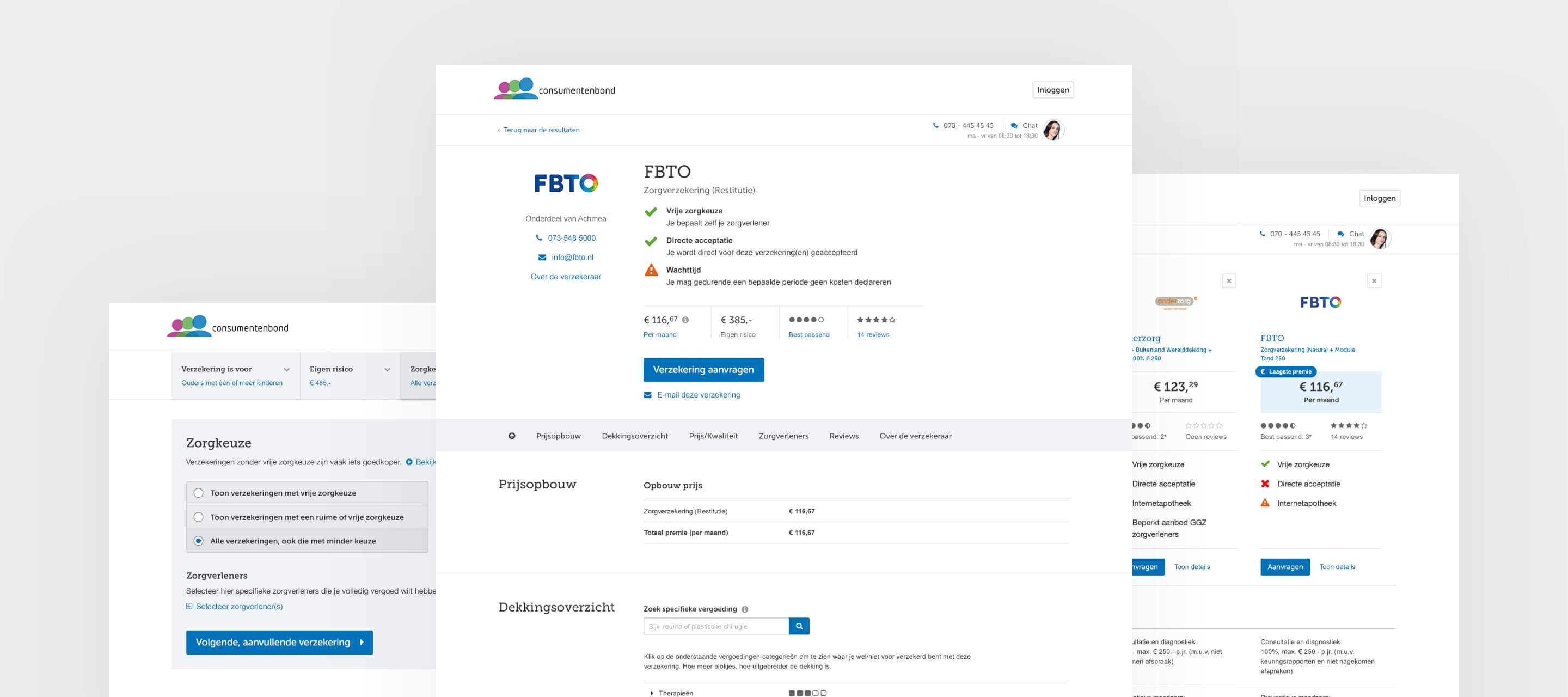The height and width of the screenshot is (697, 1568).
Task: Expand the Therapieën category row
Action: (856, 693)
